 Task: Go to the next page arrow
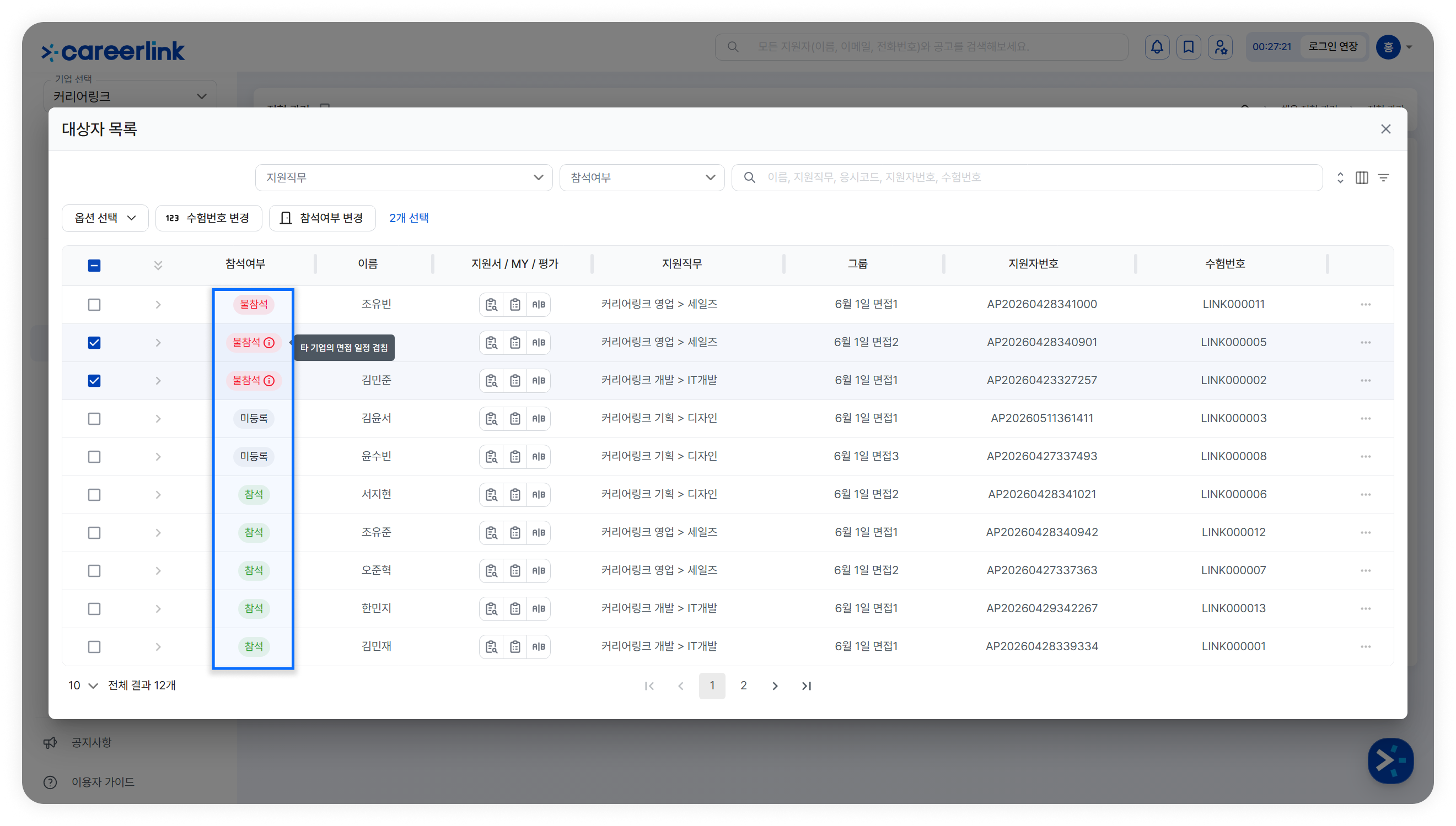coord(775,685)
